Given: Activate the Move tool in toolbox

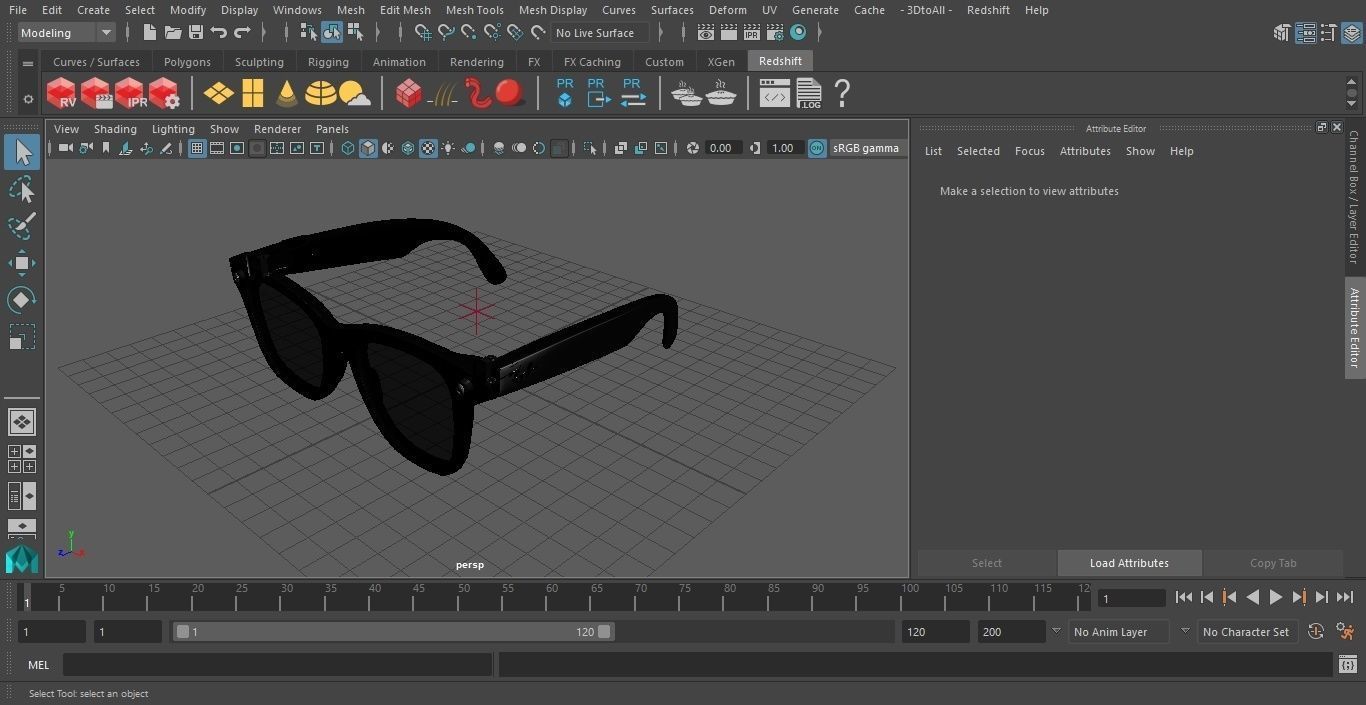Looking at the screenshot, I should [21, 263].
